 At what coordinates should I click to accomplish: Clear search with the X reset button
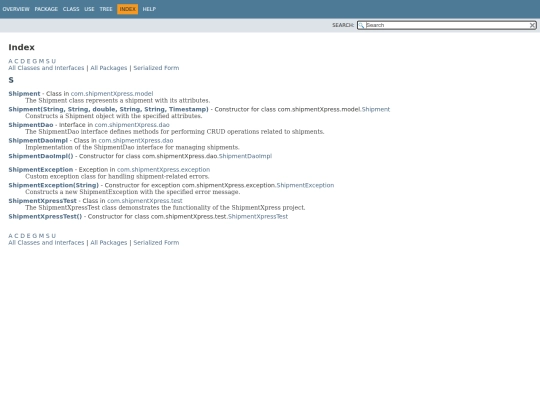(532, 25)
